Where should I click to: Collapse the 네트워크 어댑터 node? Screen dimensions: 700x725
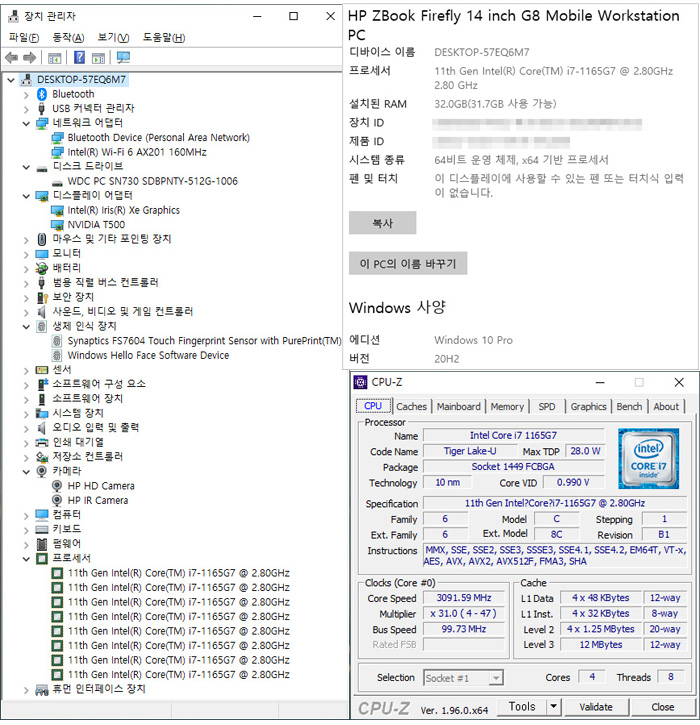26,123
